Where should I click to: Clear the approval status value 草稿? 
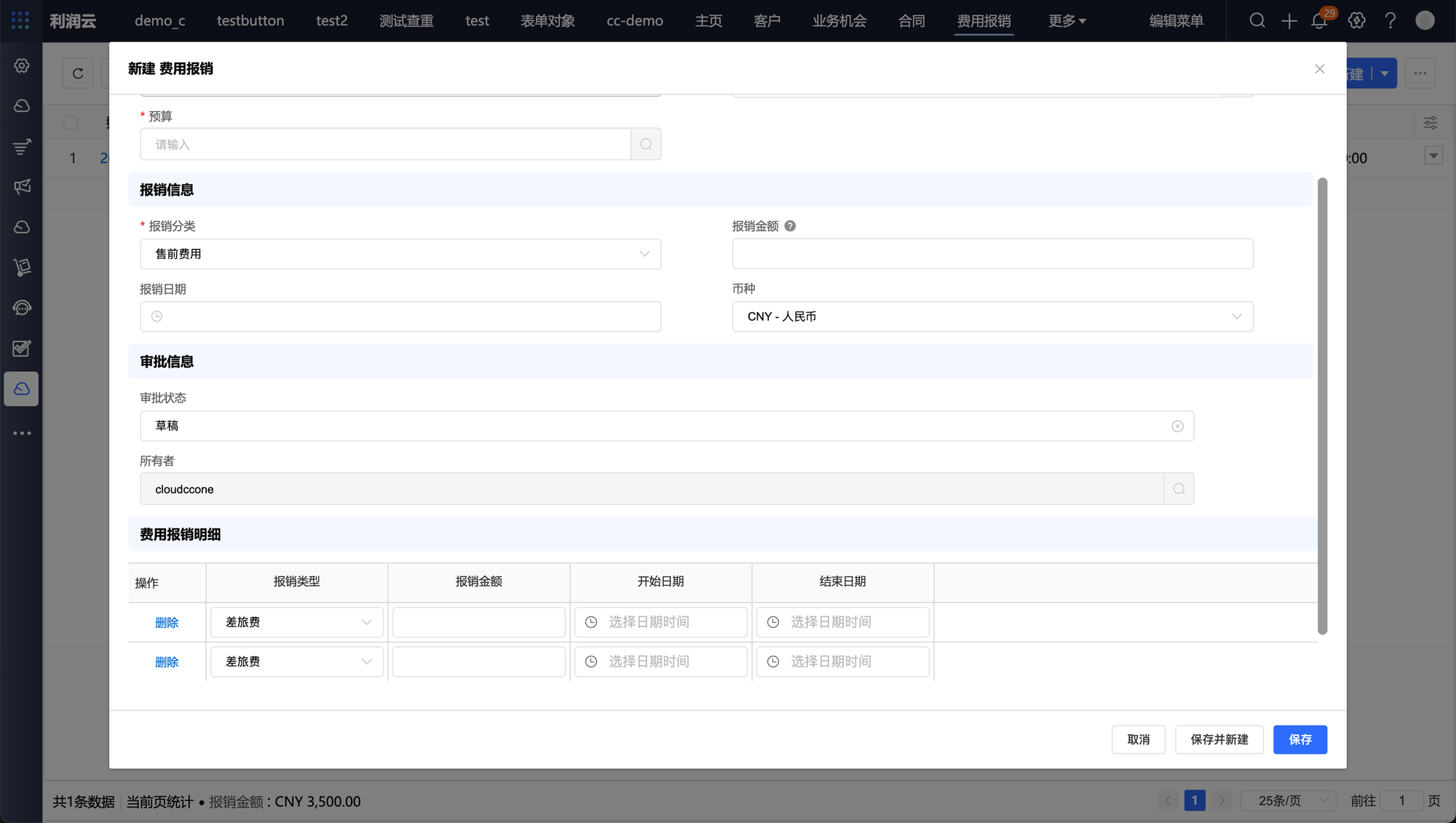(1177, 426)
